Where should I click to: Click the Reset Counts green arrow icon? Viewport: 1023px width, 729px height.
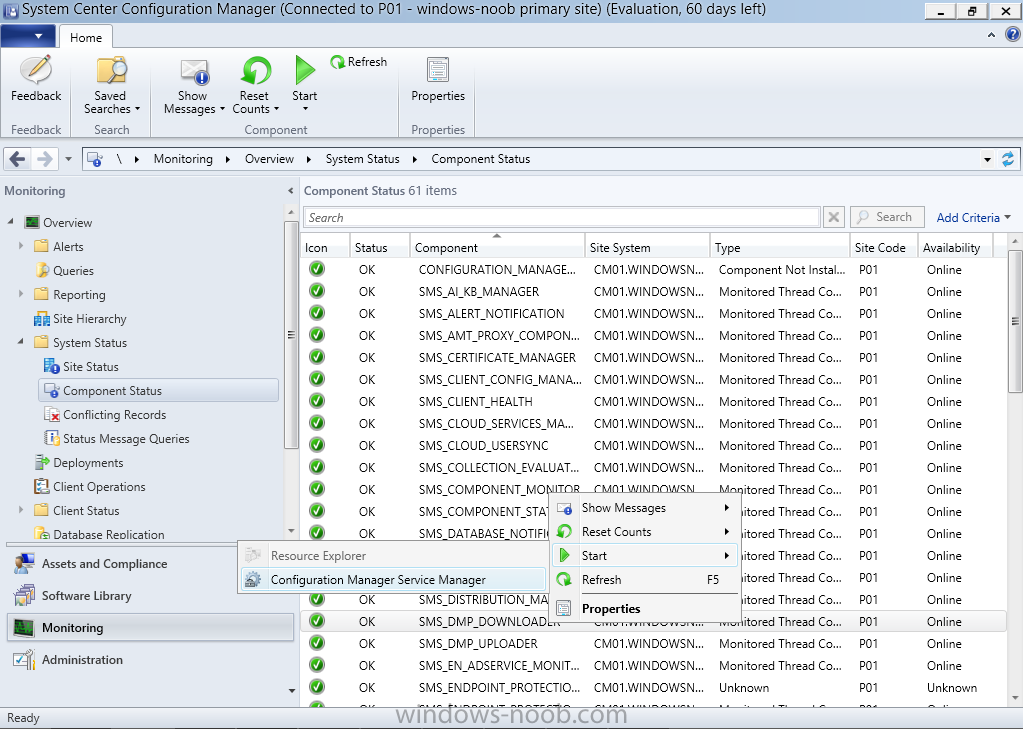[x=255, y=70]
